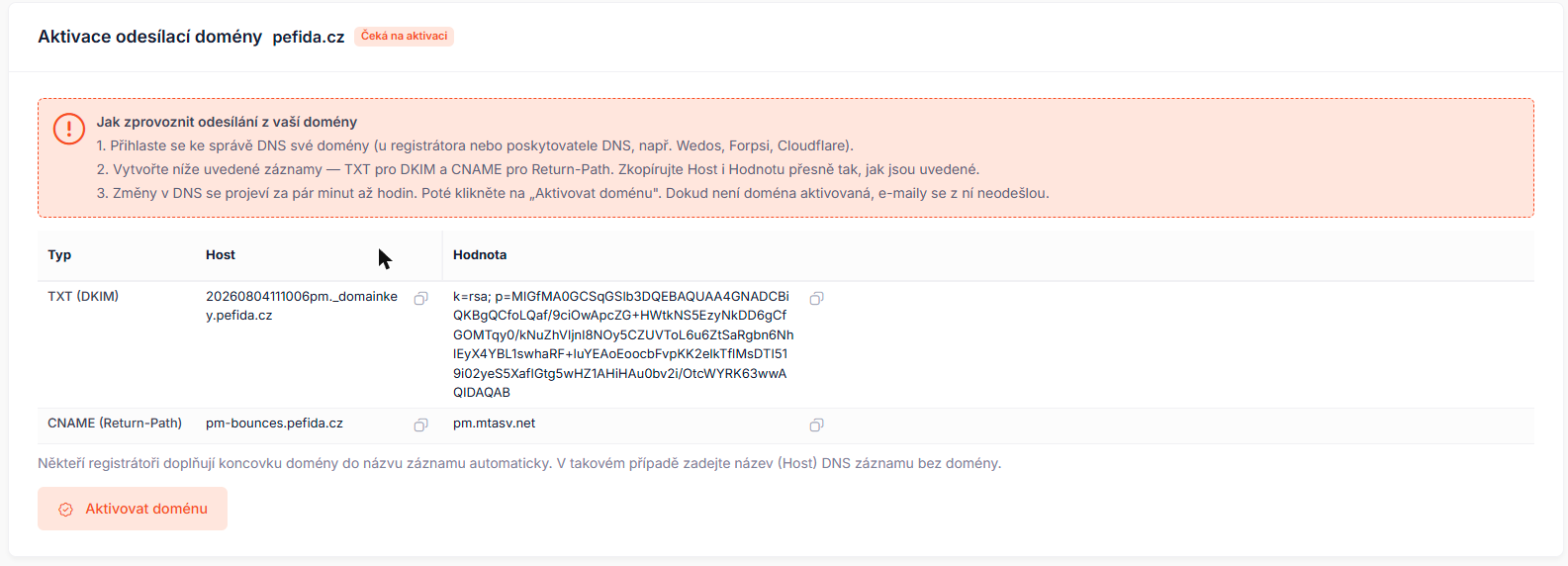Copy the DKIM host record name
1568x566 pixels.
[x=421, y=298]
